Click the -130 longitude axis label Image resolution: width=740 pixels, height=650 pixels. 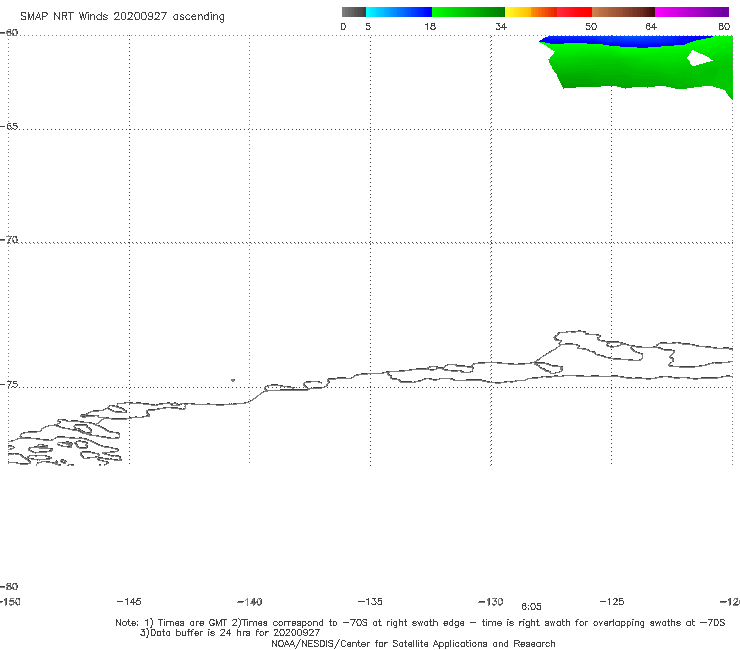(x=491, y=602)
